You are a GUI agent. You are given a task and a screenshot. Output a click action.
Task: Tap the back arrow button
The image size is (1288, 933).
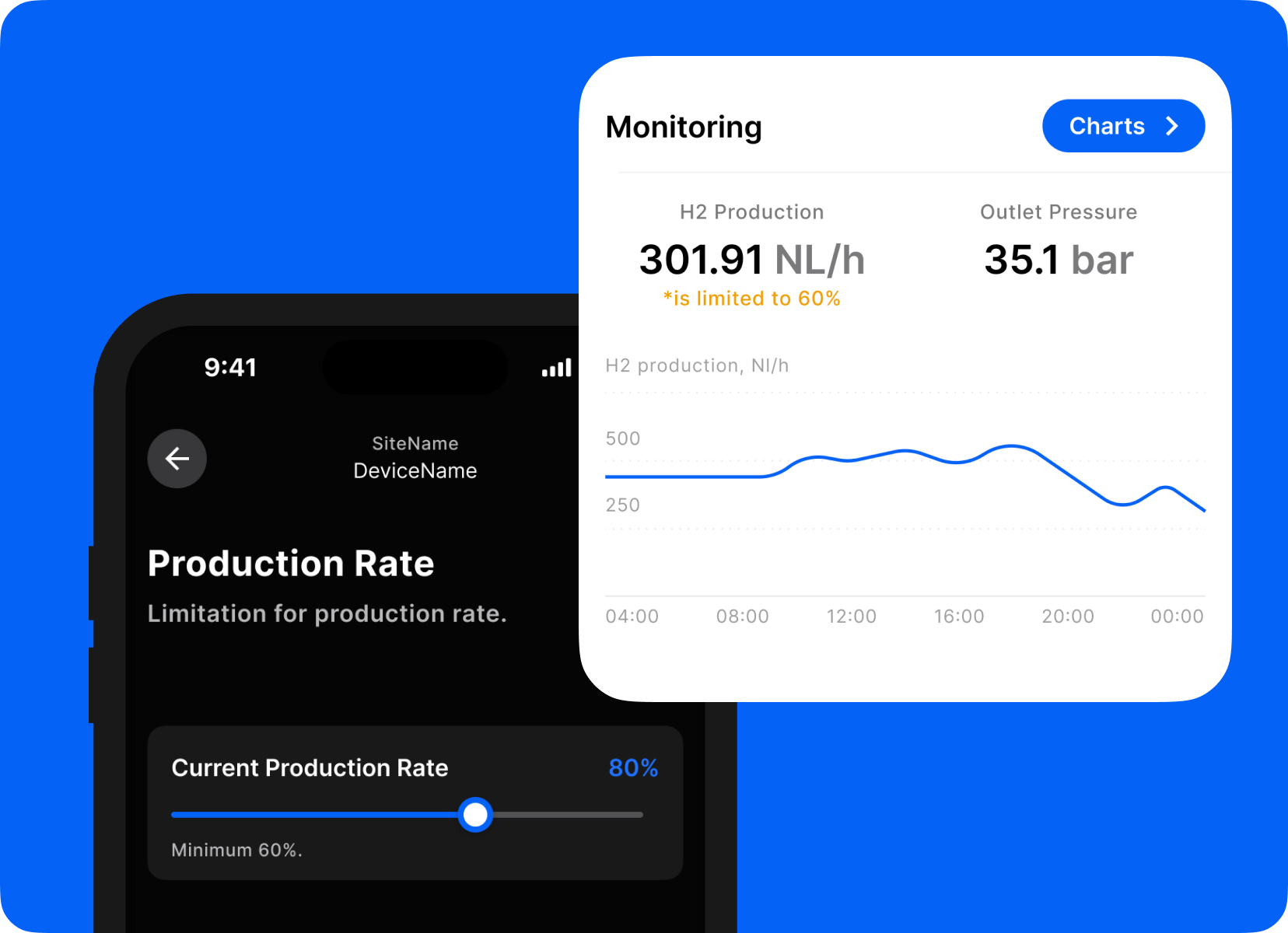177,459
